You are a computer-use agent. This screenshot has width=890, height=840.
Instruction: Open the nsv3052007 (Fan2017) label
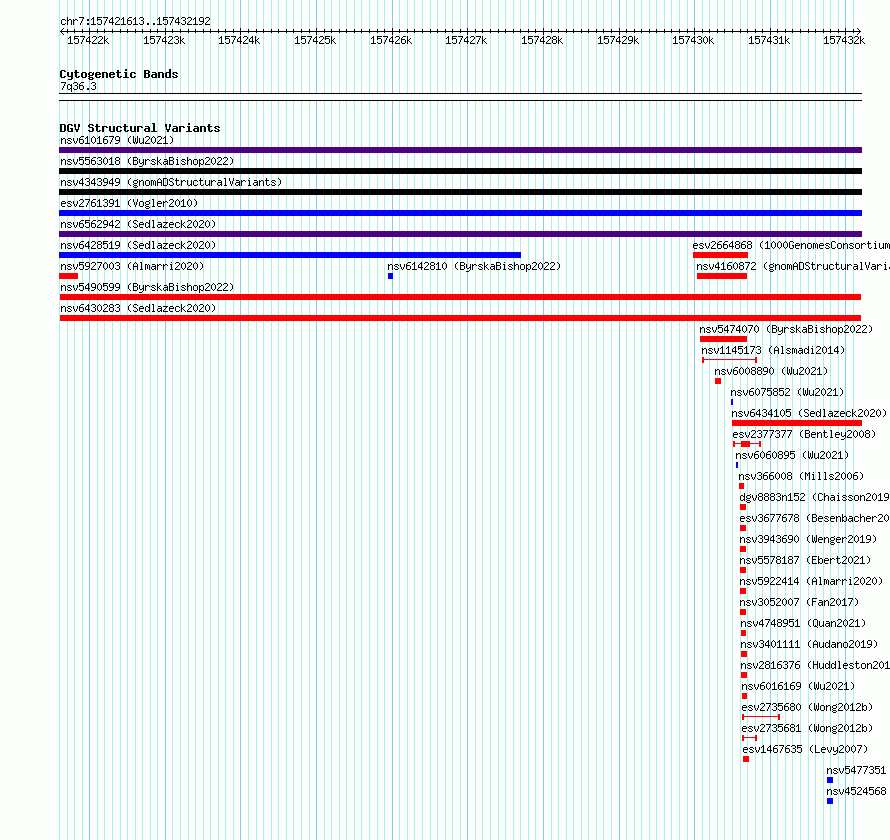click(799, 602)
